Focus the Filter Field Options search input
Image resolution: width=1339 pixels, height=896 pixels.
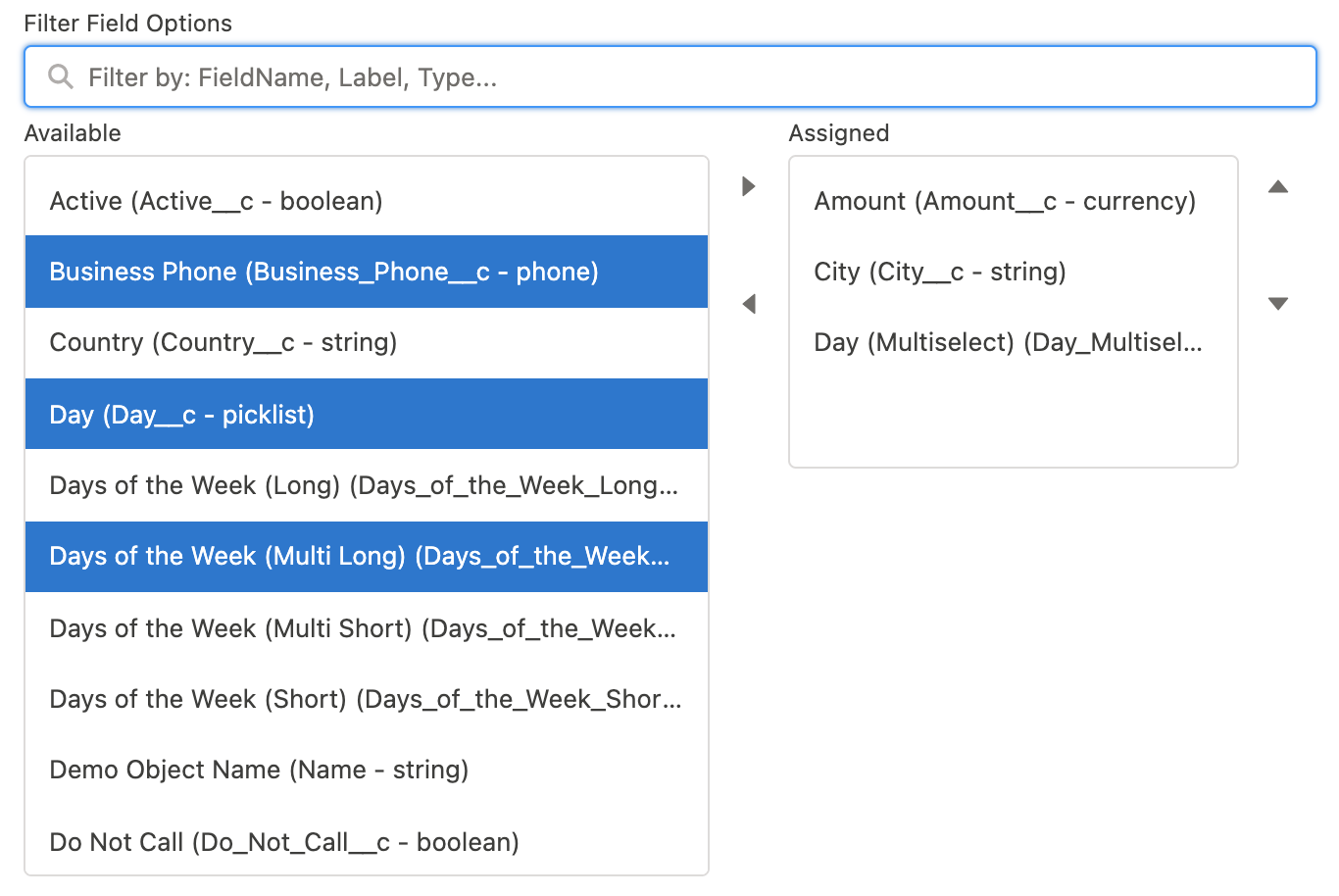pos(686,77)
